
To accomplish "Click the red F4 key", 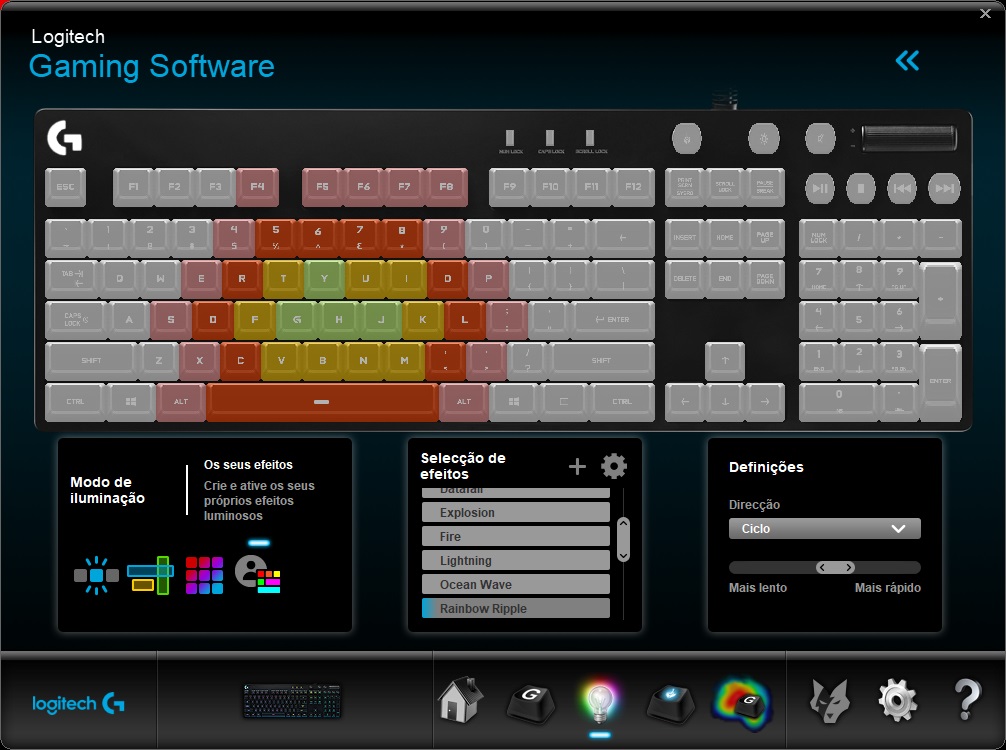I will (x=257, y=187).
